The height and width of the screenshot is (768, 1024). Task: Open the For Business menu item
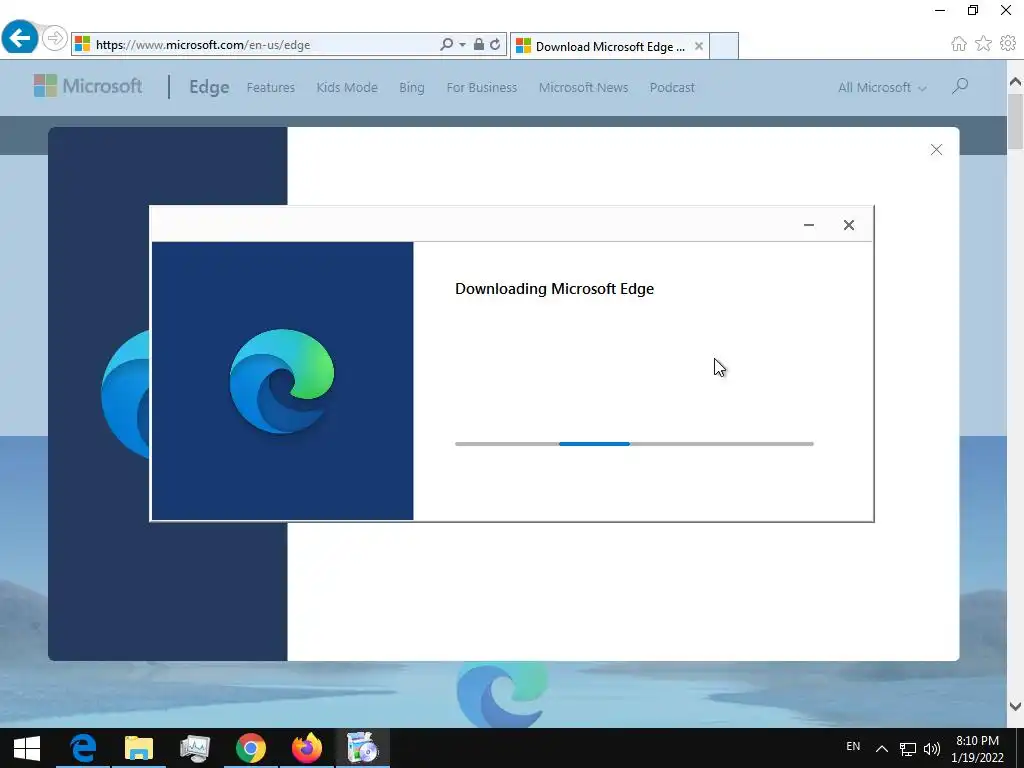[x=481, y=88]
